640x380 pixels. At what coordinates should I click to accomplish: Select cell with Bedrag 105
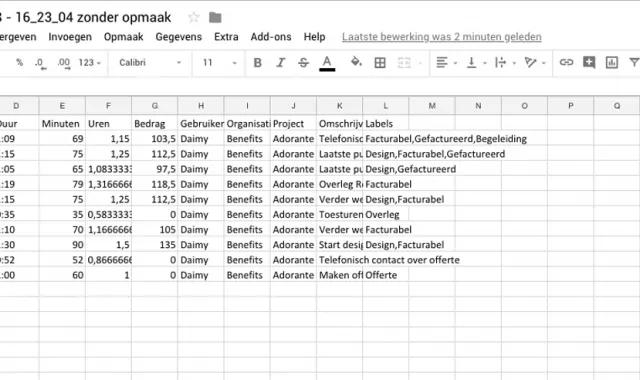coord(155,229)
